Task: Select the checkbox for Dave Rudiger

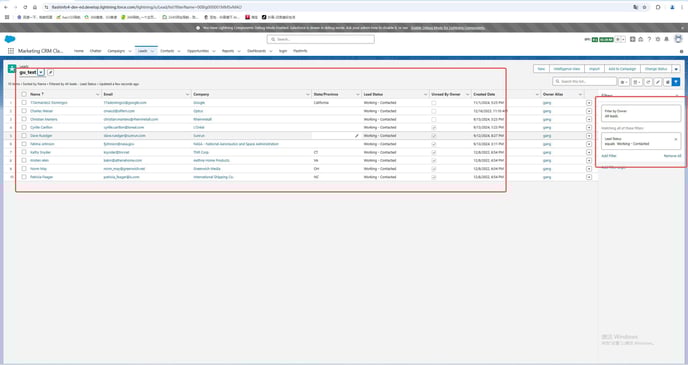Action: tap(24, 136)
